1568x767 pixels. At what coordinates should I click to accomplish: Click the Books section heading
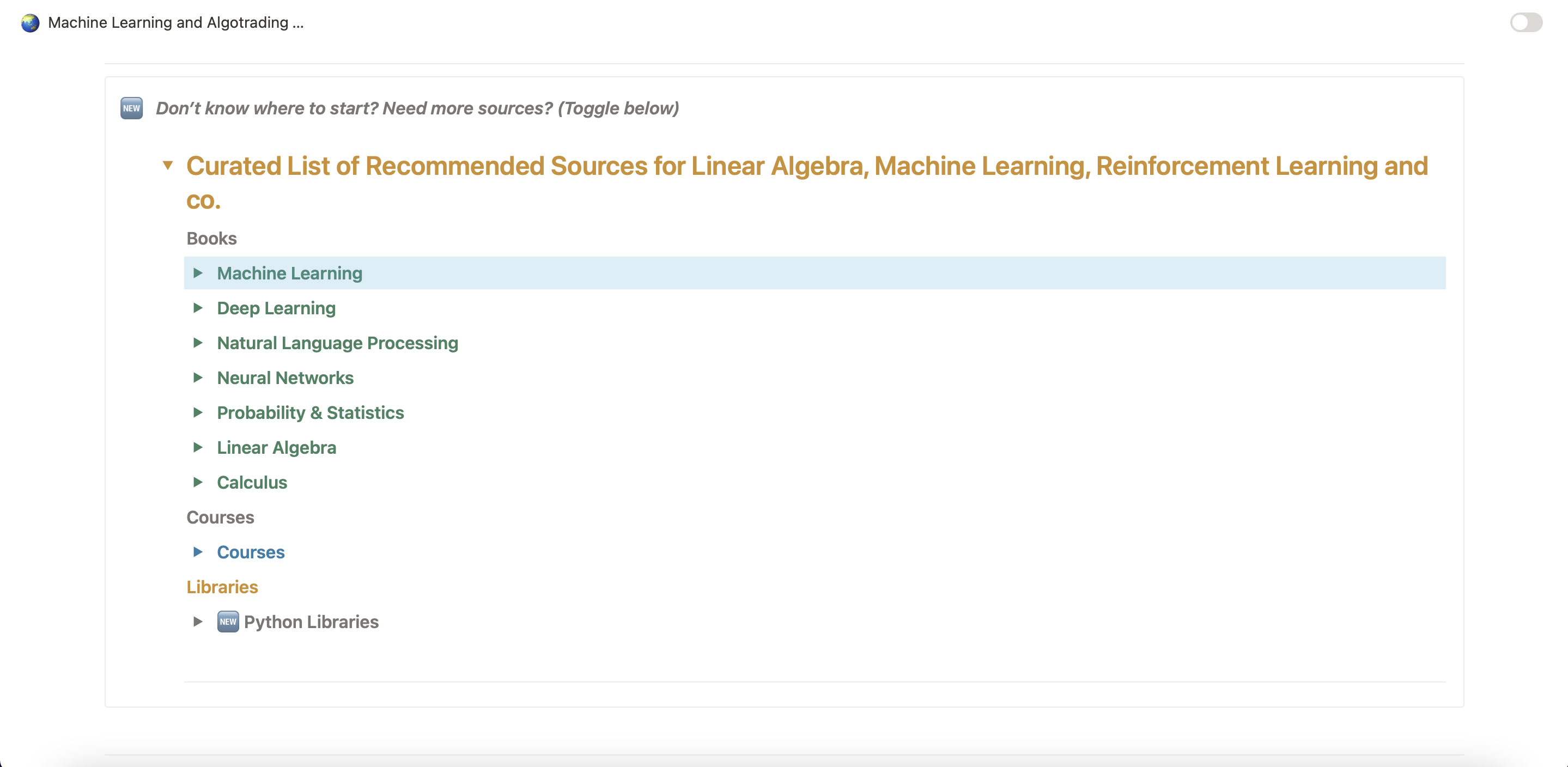[x=211, y=239]
